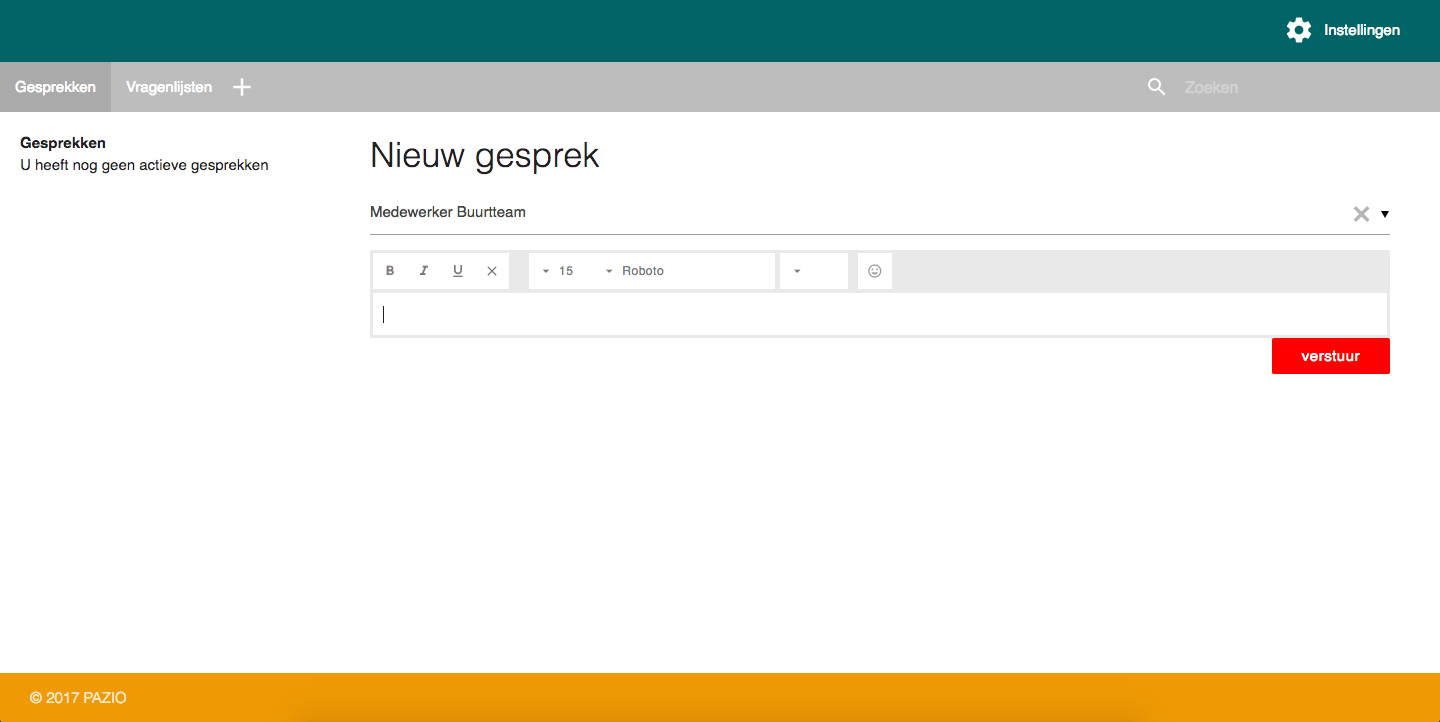The width and height of the screenshot is (1440, 722).
Task: Open the Roboto font family dropdown
Action: tap(640, 271)
